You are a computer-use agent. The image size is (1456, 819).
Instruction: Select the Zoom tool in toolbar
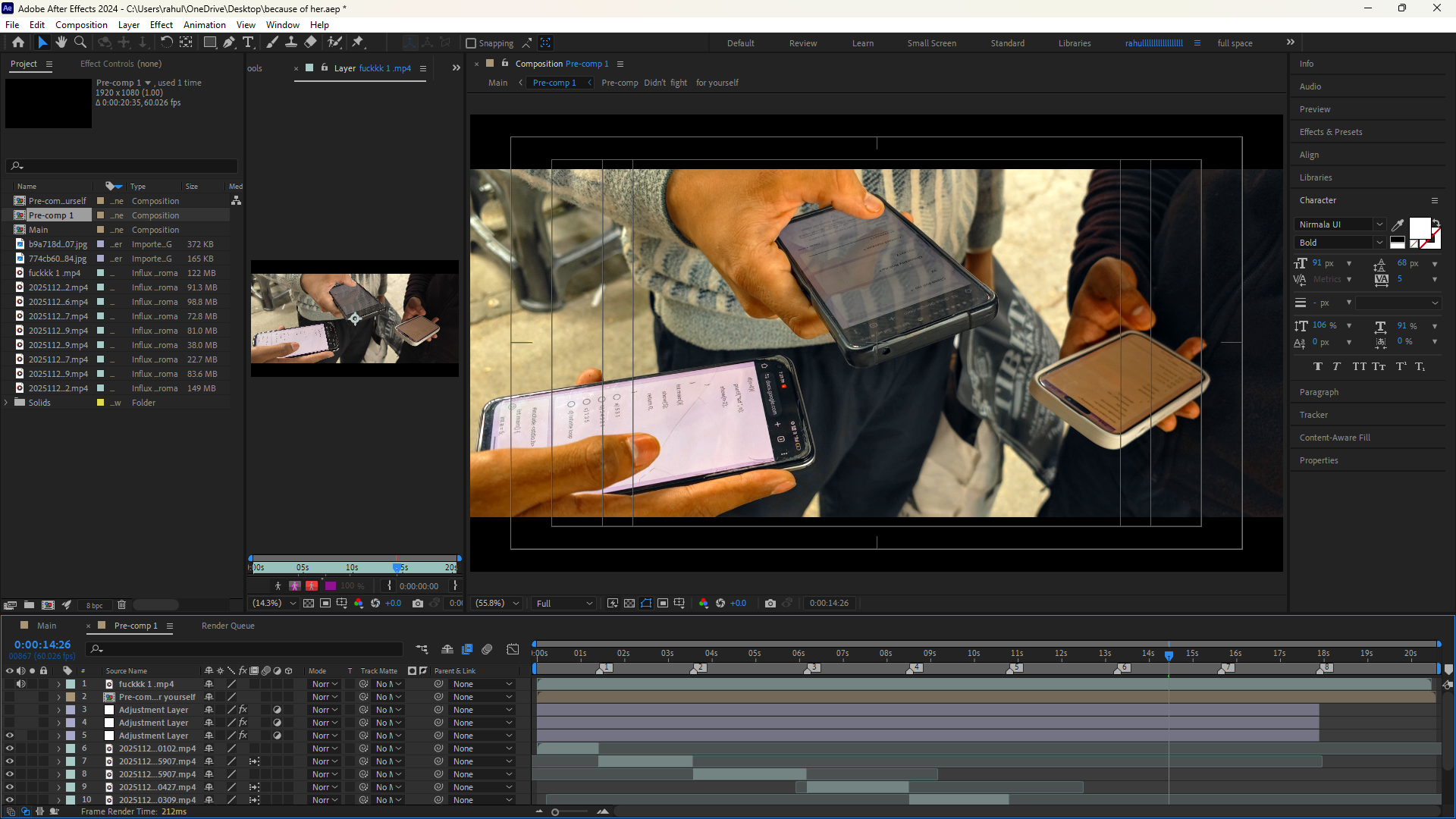[80, 42]
